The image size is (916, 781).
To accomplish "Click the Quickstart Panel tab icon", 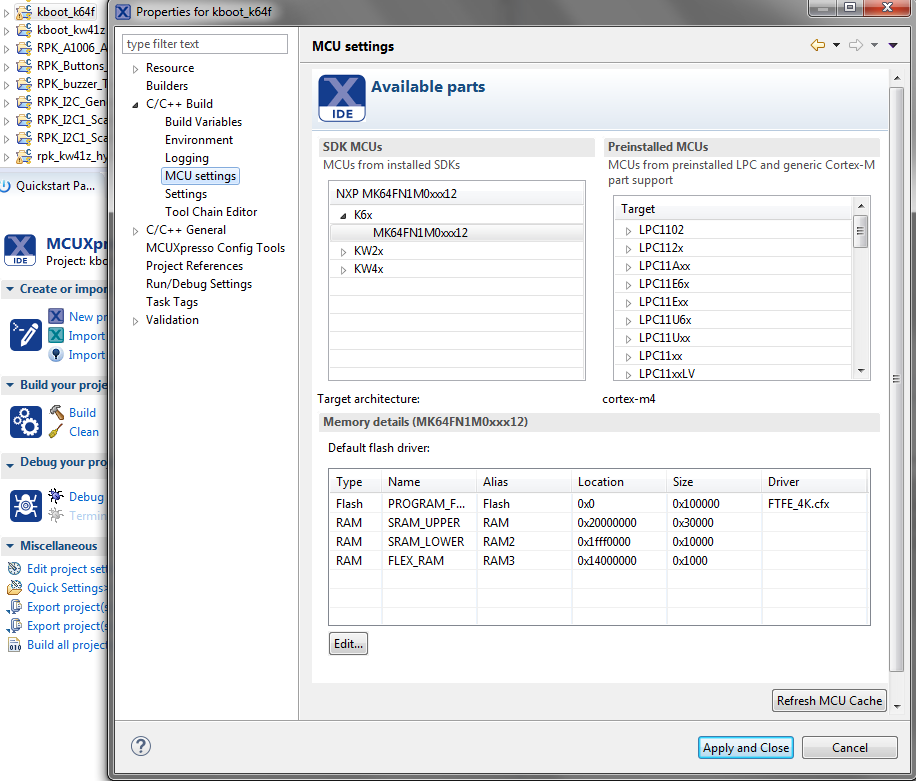I will point(6,186).
